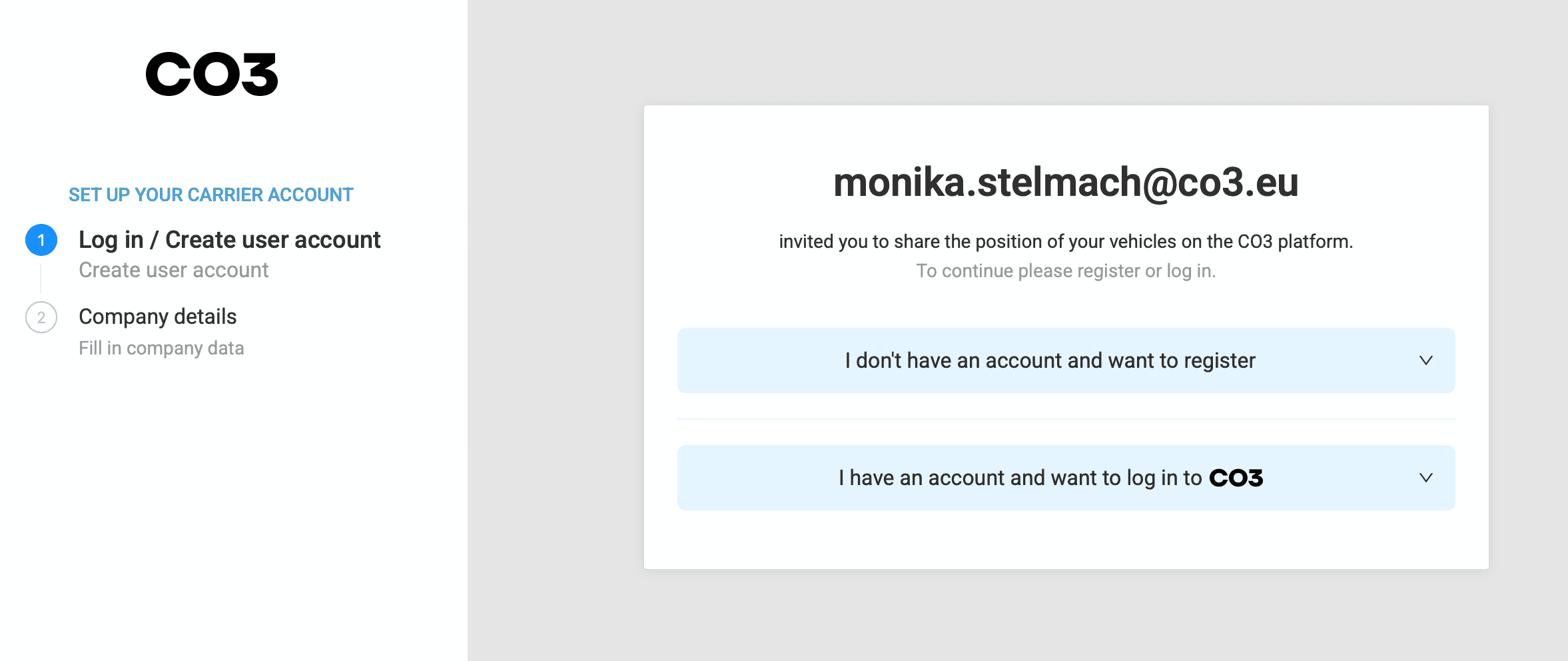Click "To continue please register or log in" text
The height and width of the screenshot is (661, 1568).
tap(1066, 271)
